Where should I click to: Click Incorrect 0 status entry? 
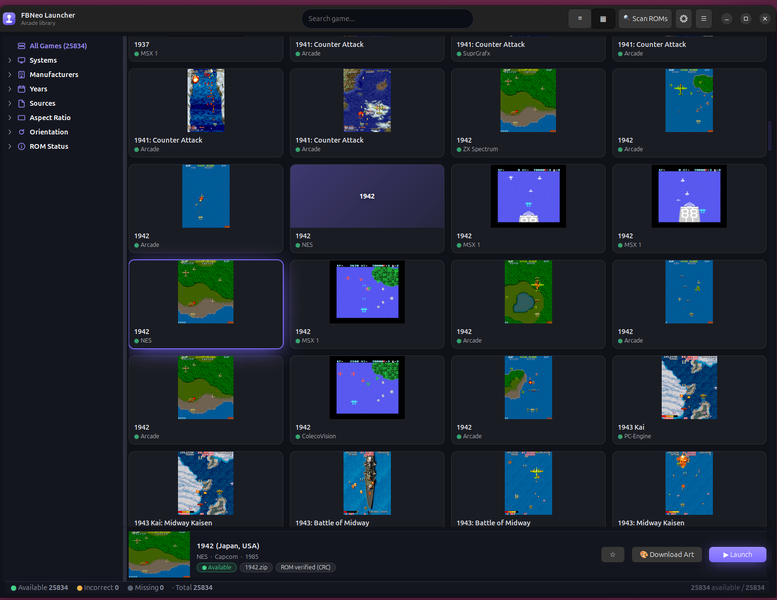tap(98, 588)
